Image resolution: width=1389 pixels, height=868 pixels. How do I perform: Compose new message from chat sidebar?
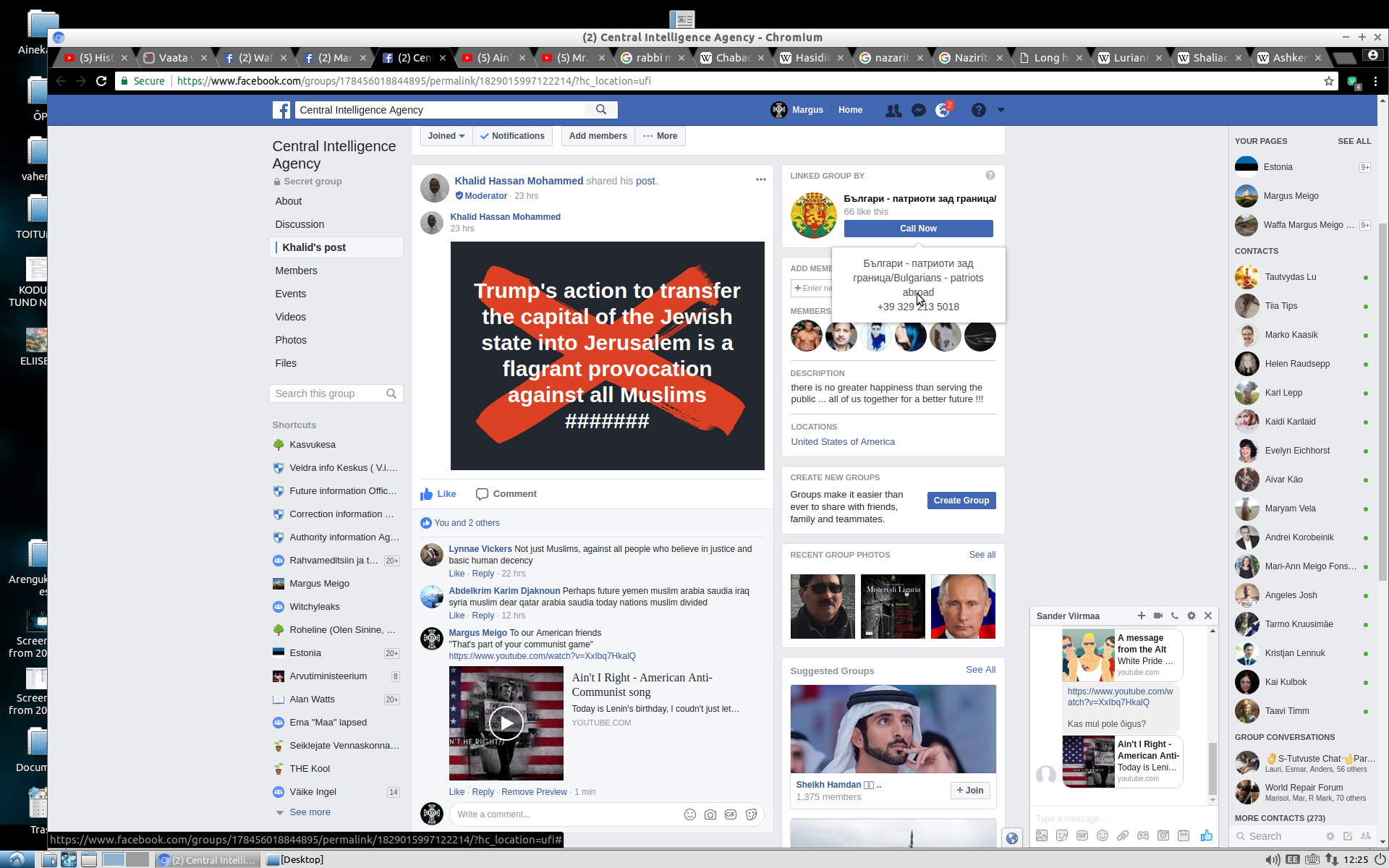[x=1348, y=836]
